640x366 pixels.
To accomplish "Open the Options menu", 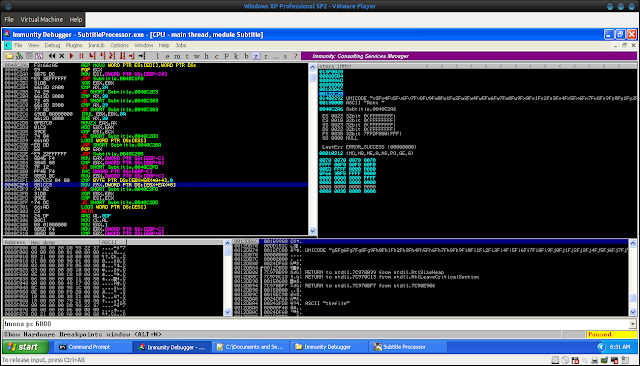I will point(119,45).
